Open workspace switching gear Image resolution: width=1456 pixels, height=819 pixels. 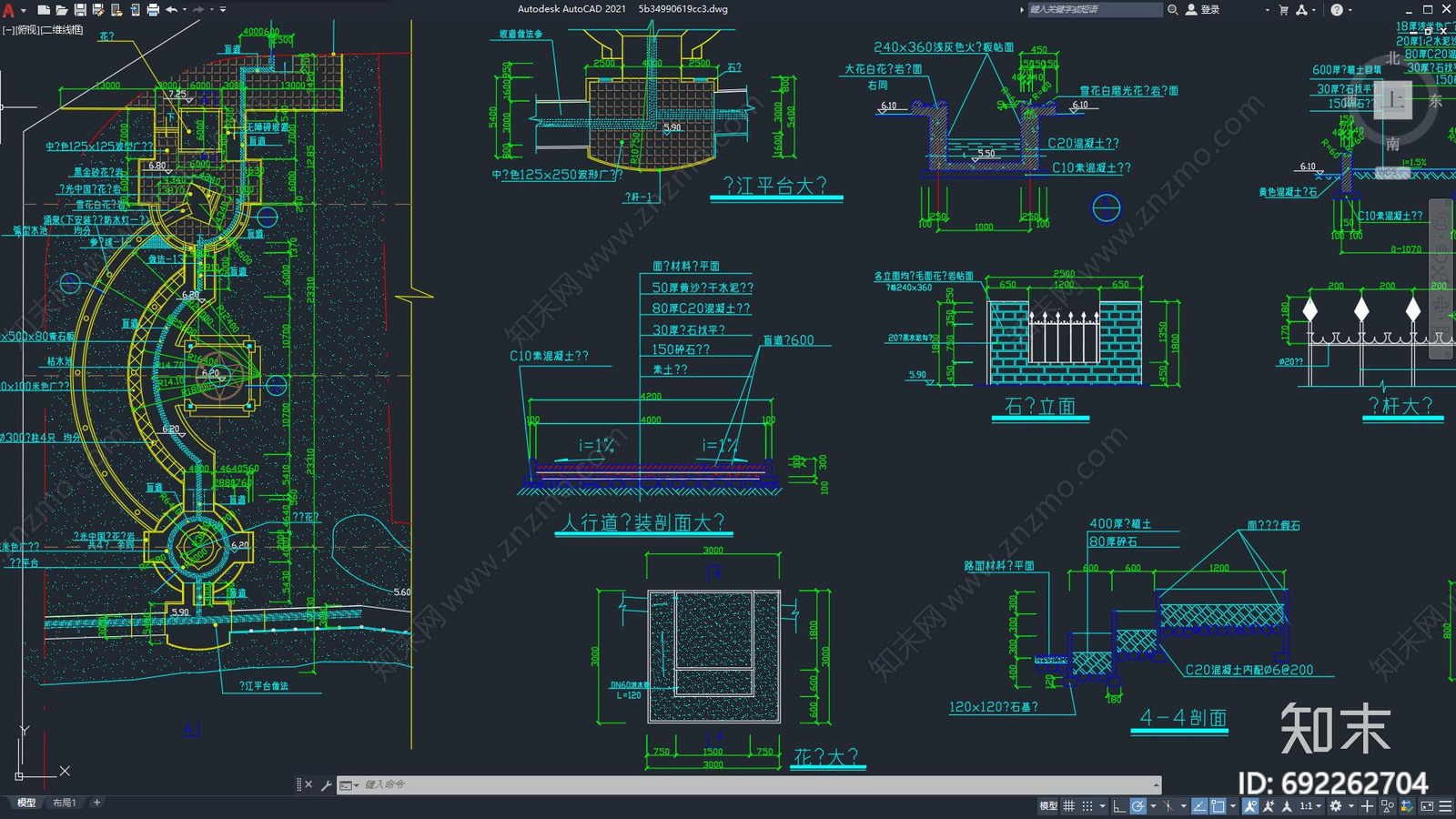click(1336, 805)
